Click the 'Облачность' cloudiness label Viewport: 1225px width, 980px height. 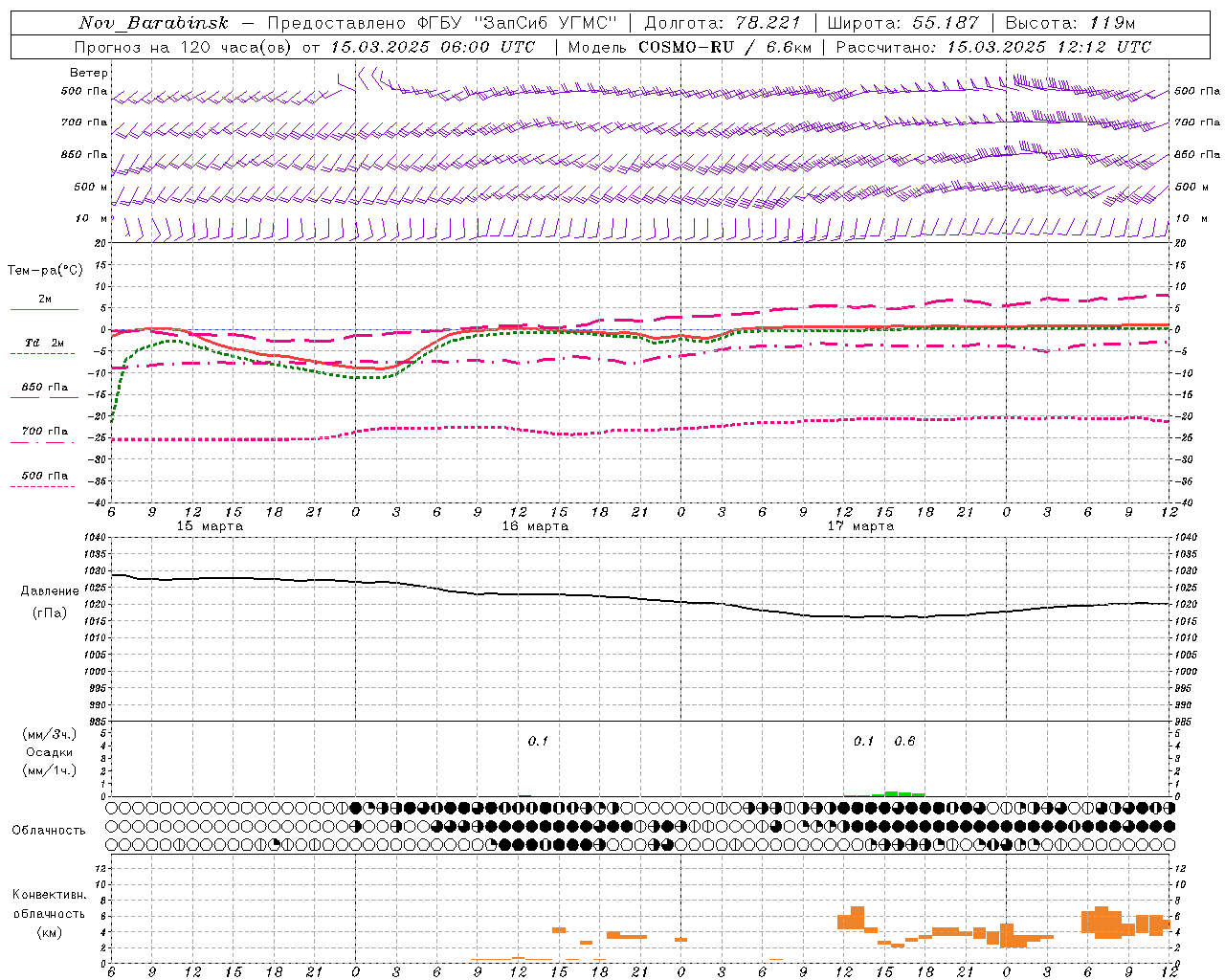(x=49, y=831)
